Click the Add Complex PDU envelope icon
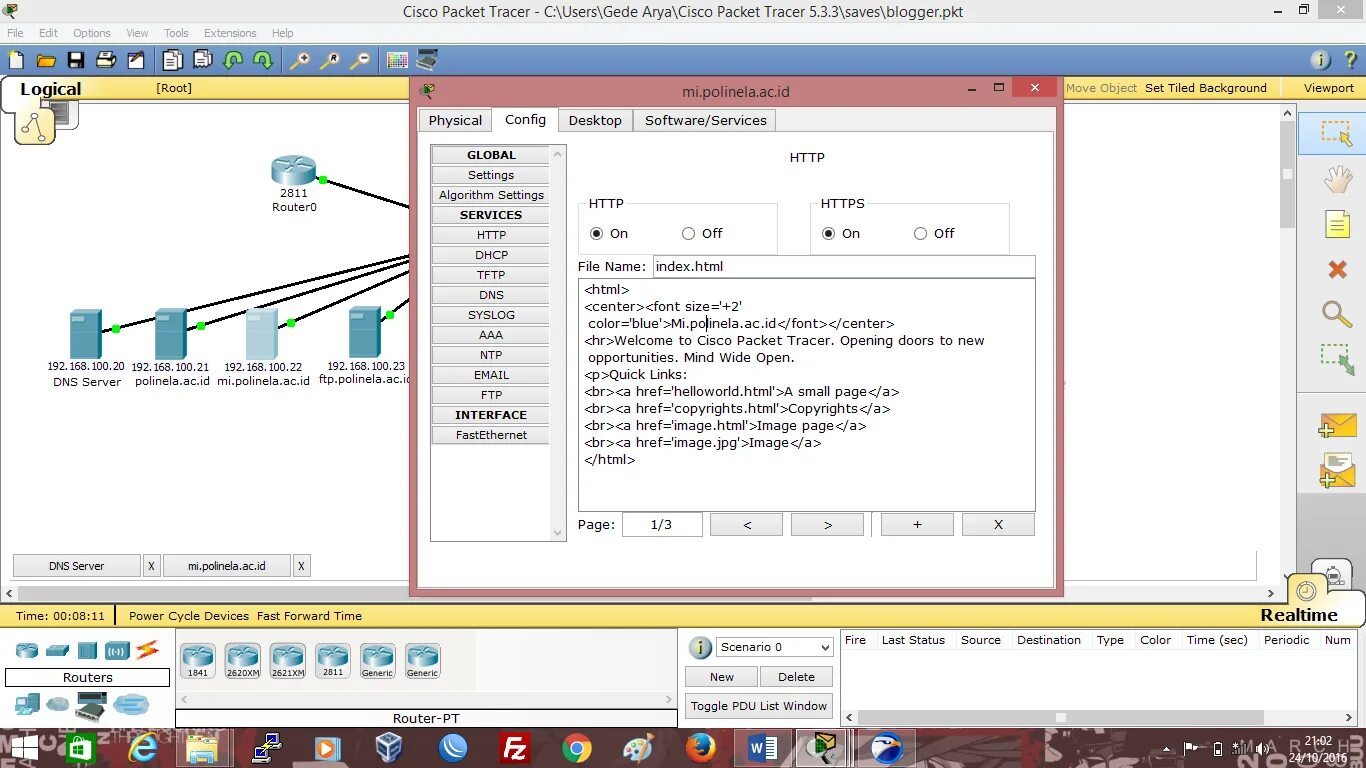 coord(1337,470)
